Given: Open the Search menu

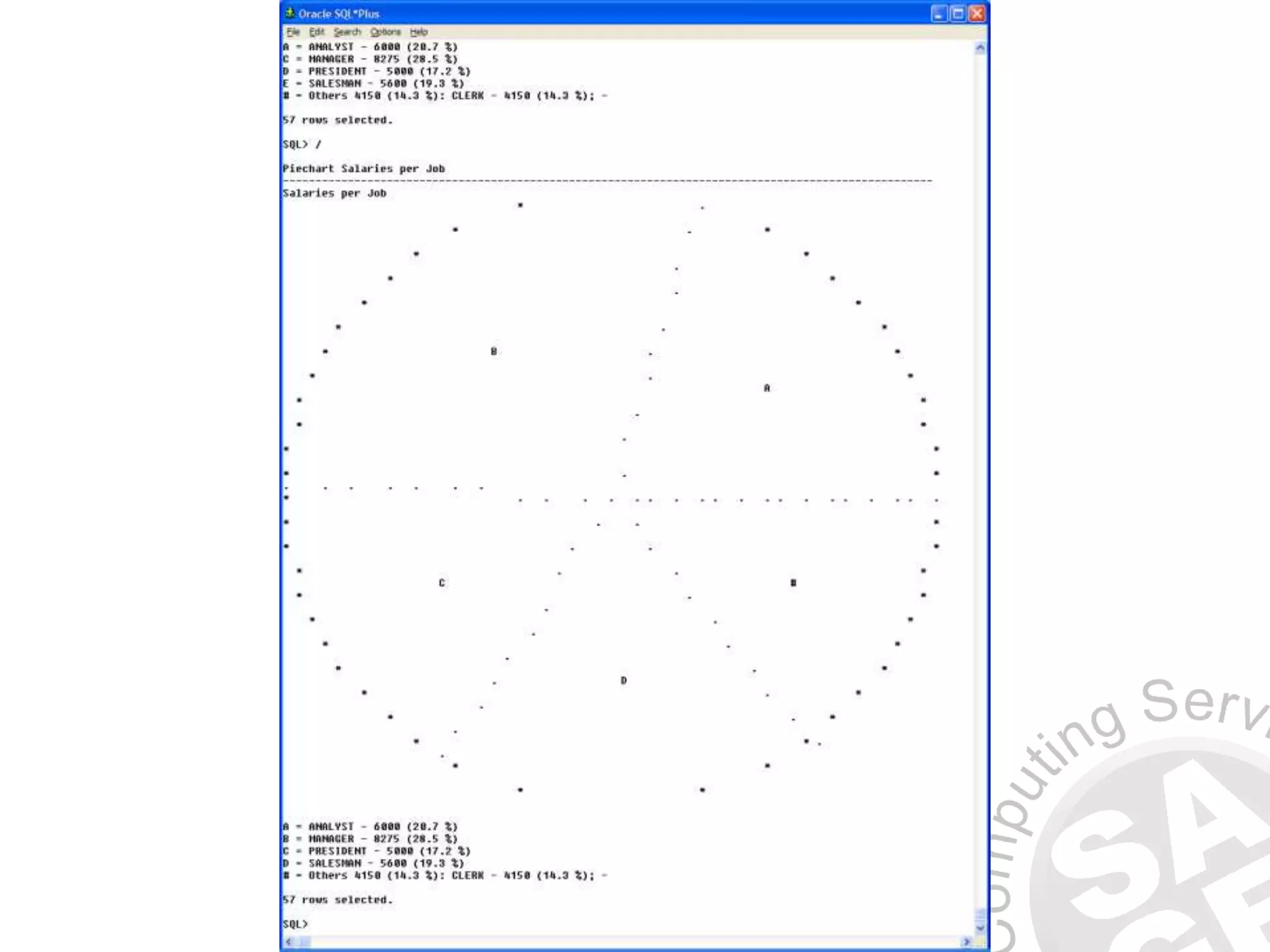Looking at the screenshot, I should (x=347, y=32).
